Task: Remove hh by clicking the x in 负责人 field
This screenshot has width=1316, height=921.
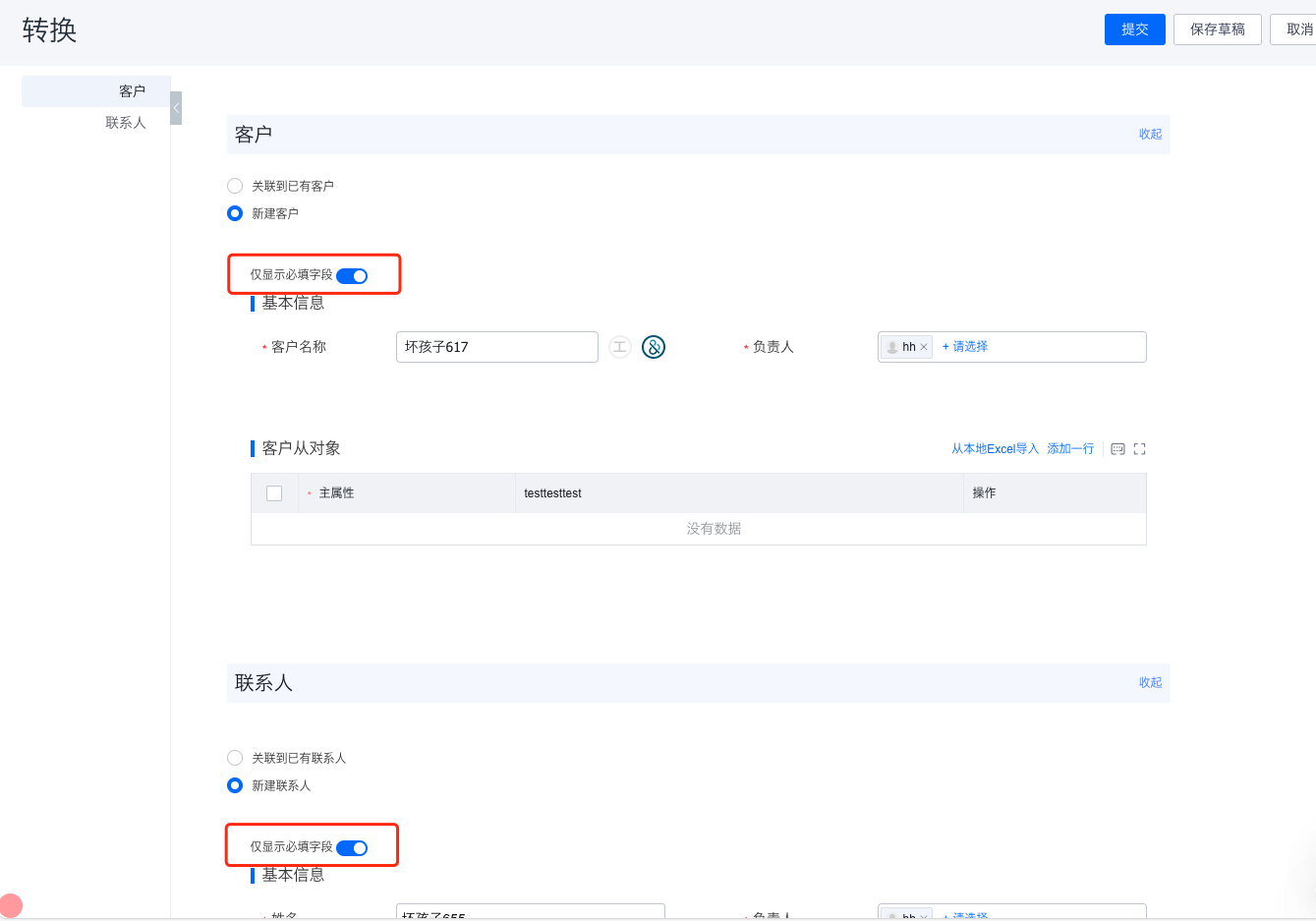Action: pos(922,346)
